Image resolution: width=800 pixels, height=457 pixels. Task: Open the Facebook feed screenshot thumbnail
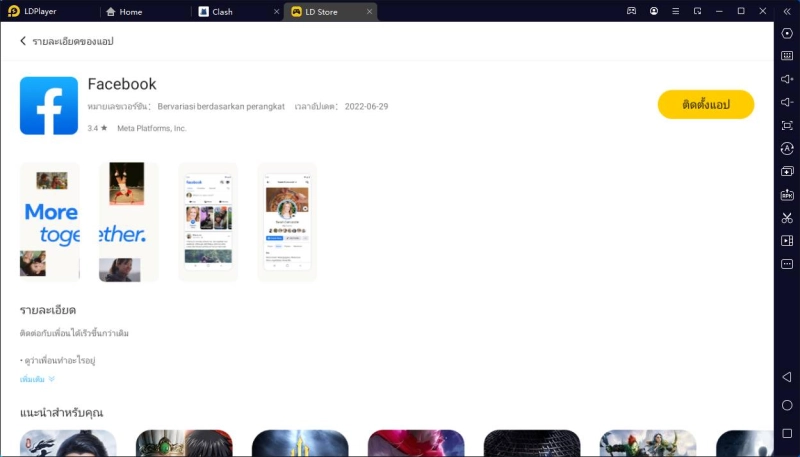(208, 222)
